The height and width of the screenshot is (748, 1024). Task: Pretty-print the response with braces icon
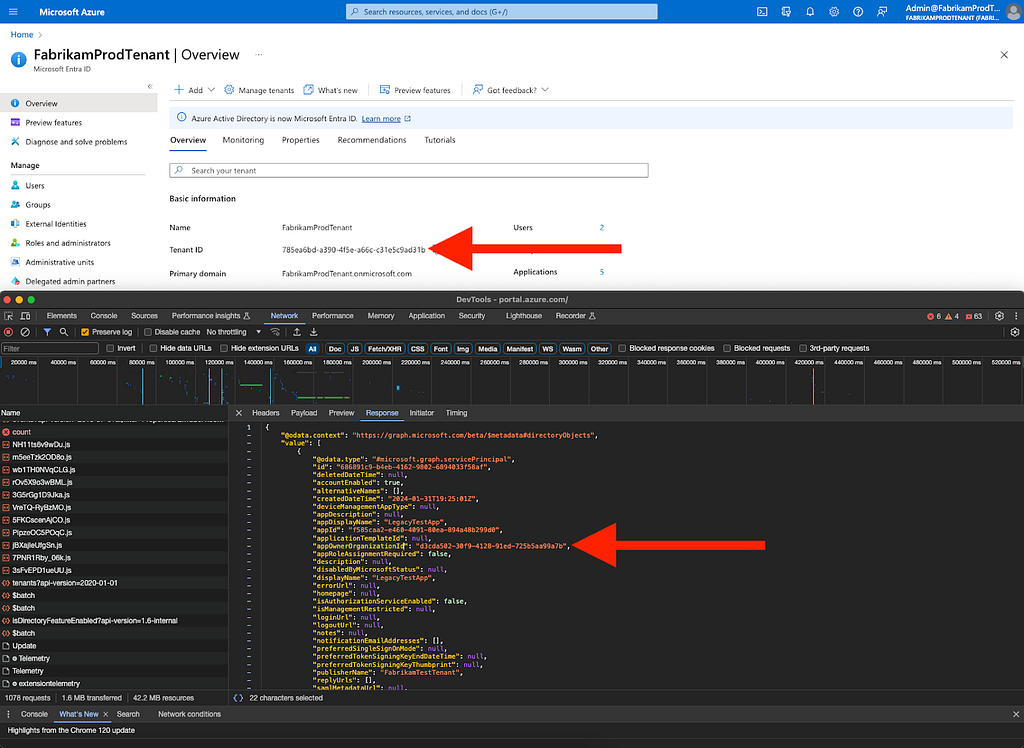(238, 698)
